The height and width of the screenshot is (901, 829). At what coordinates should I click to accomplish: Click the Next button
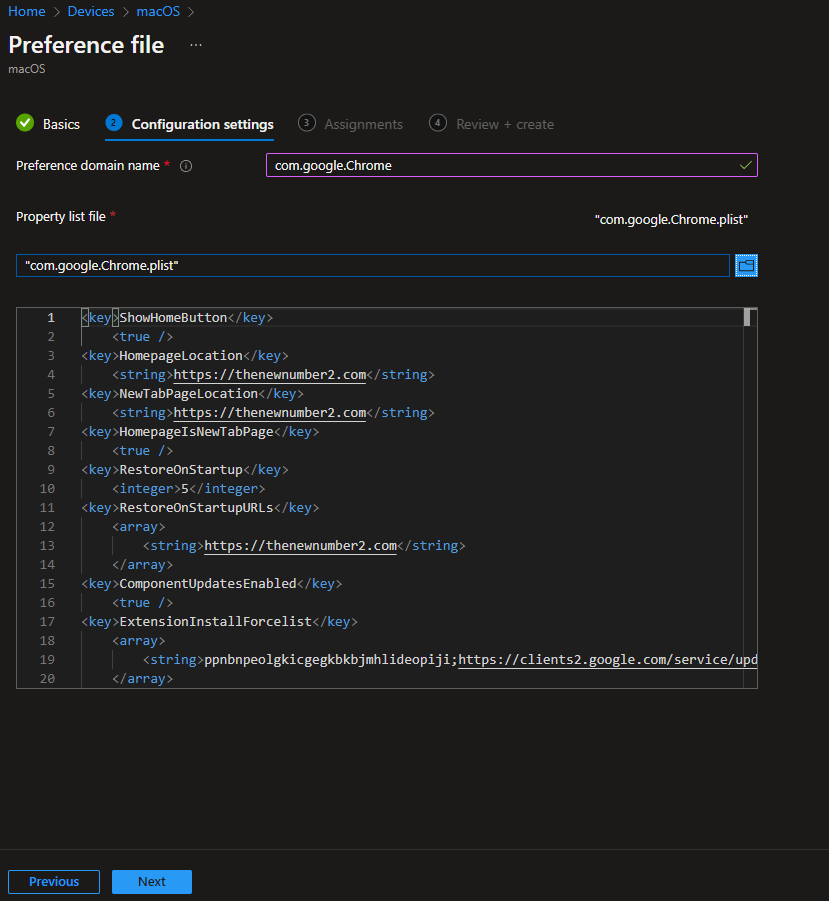tap(152, 881)
